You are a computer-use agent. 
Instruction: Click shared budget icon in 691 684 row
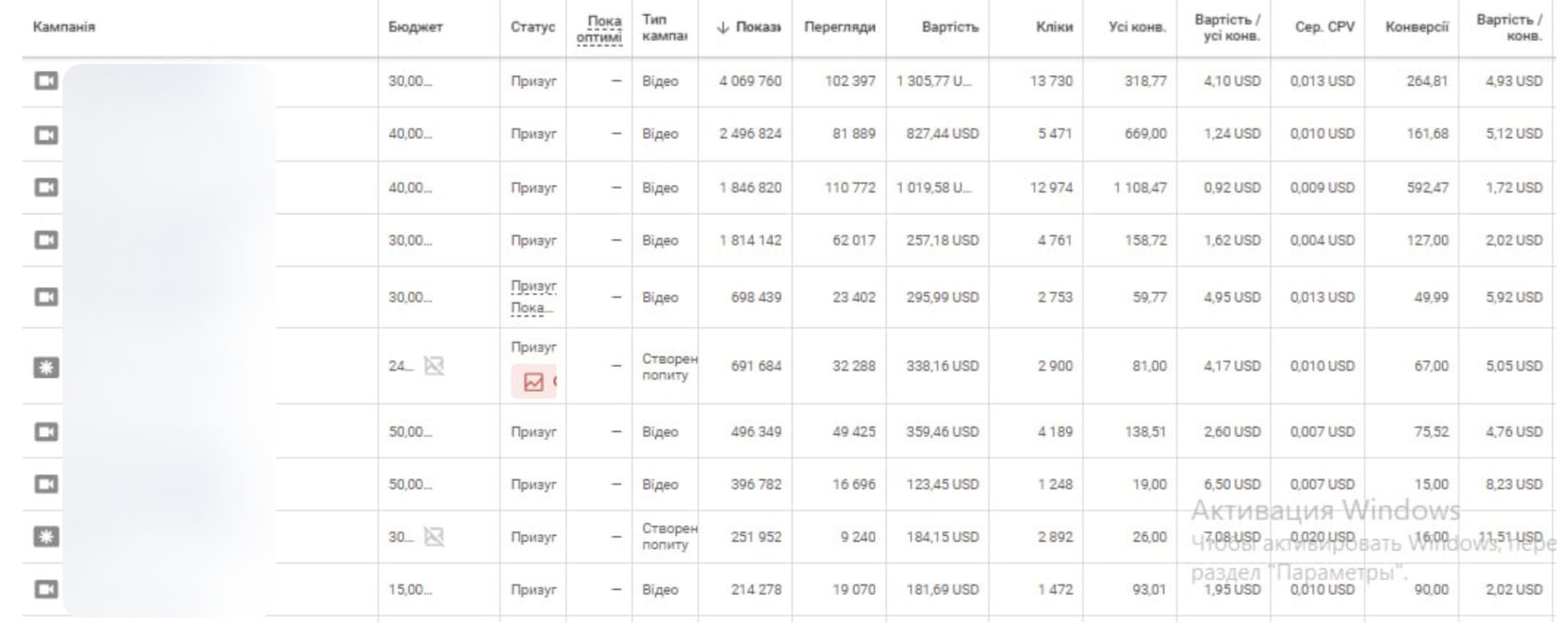click(434, 366)
